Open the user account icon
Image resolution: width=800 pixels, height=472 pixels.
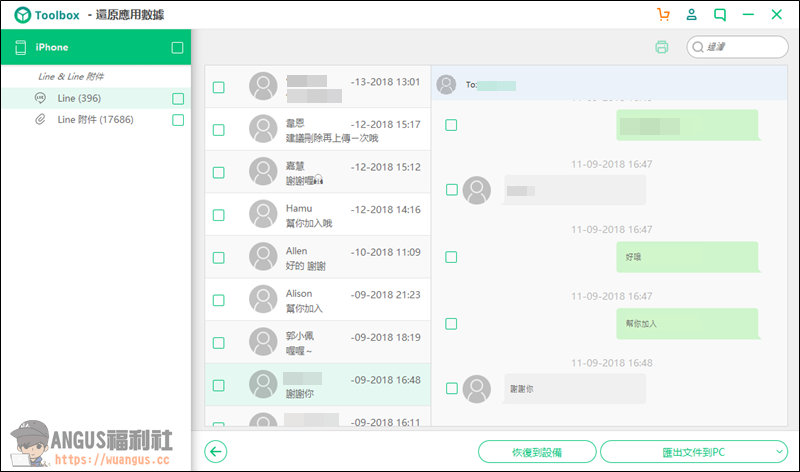(691, 14)
